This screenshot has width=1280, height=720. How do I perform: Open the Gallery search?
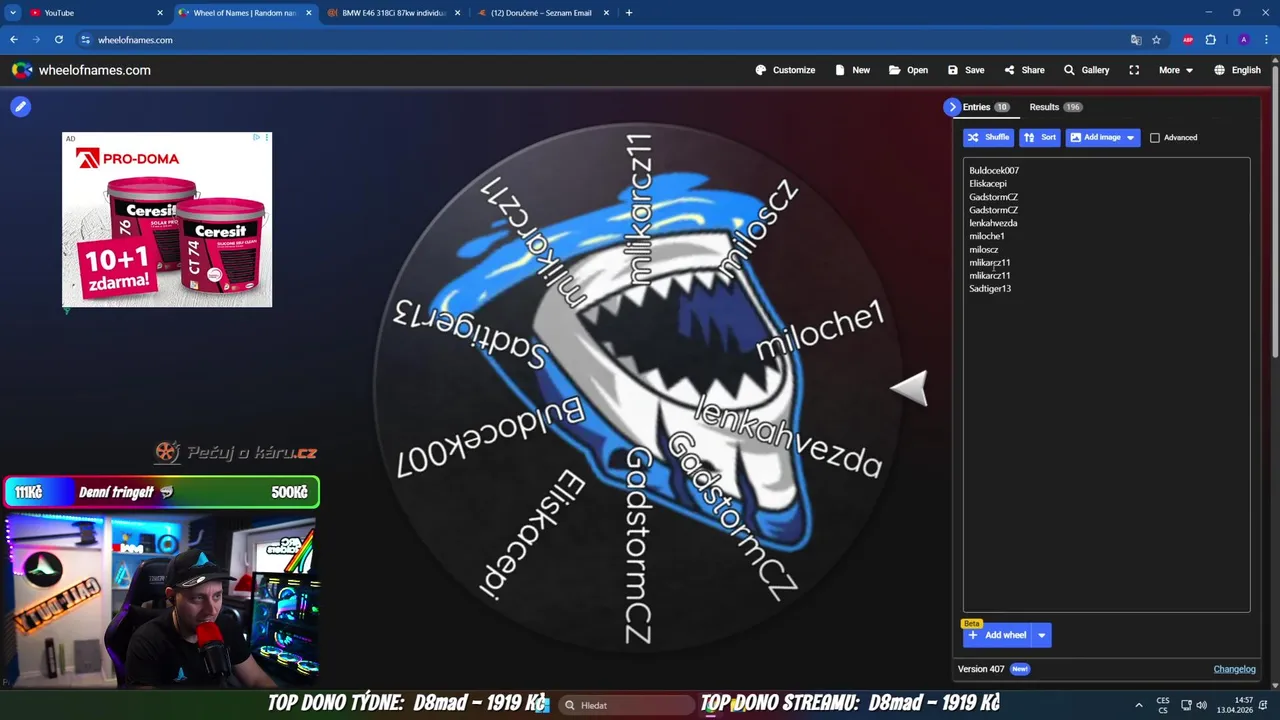click(x=1086, y=70)
